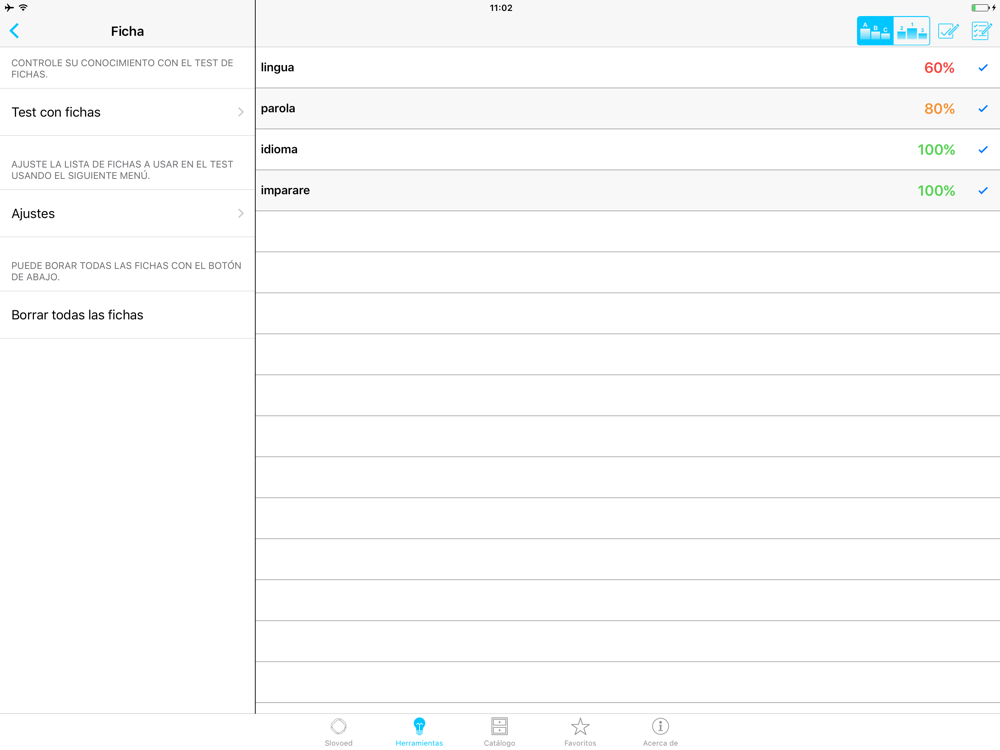Image resolution: width=1000 pixels, height=750 pixels.
Task: Expand the Test con fichas chevron
Action: 240,112
